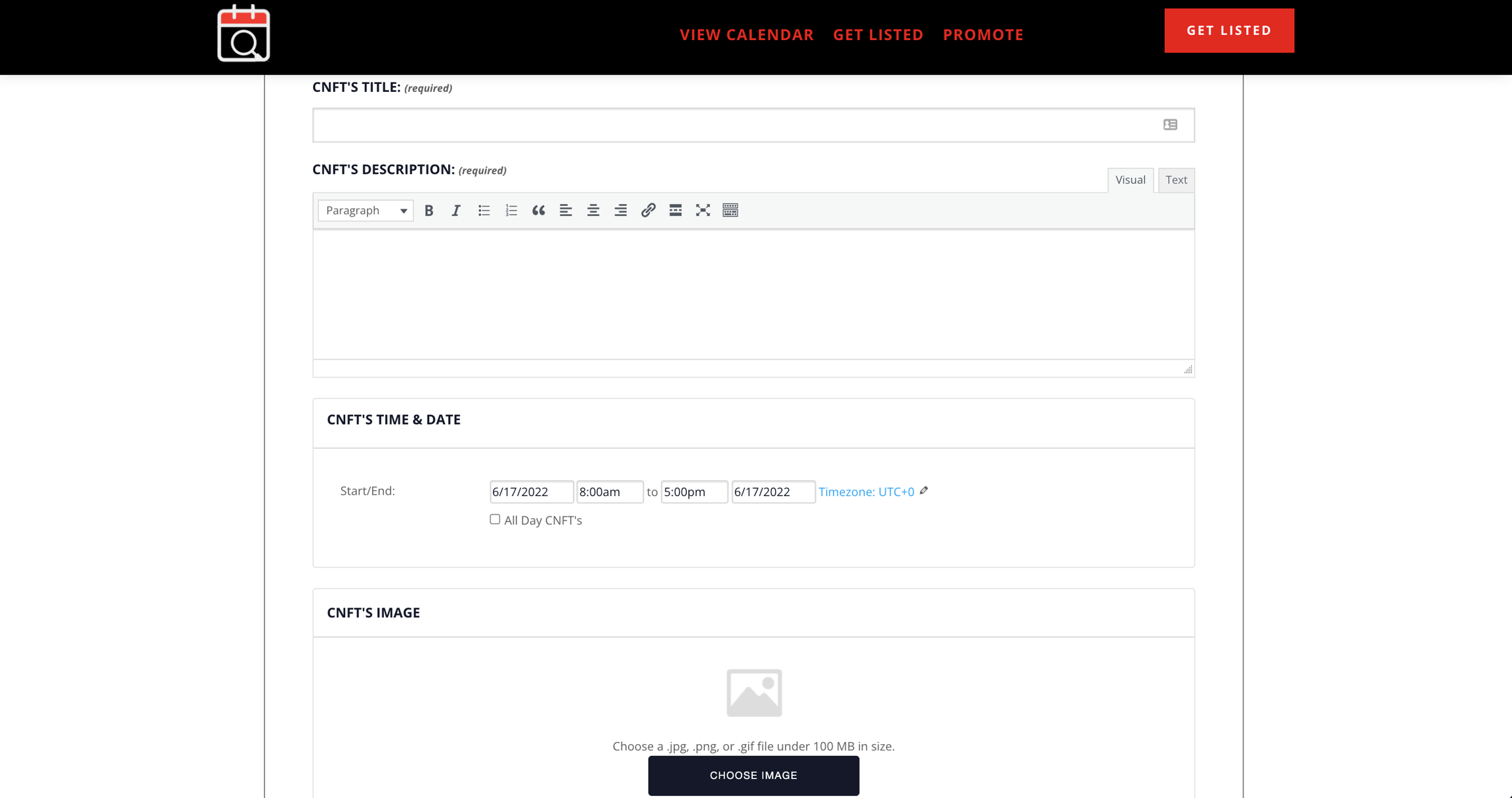The width and height of the screenshot is (1512, 798).
Task: Open the 8:00am start time picker
Action: point(609,492)
